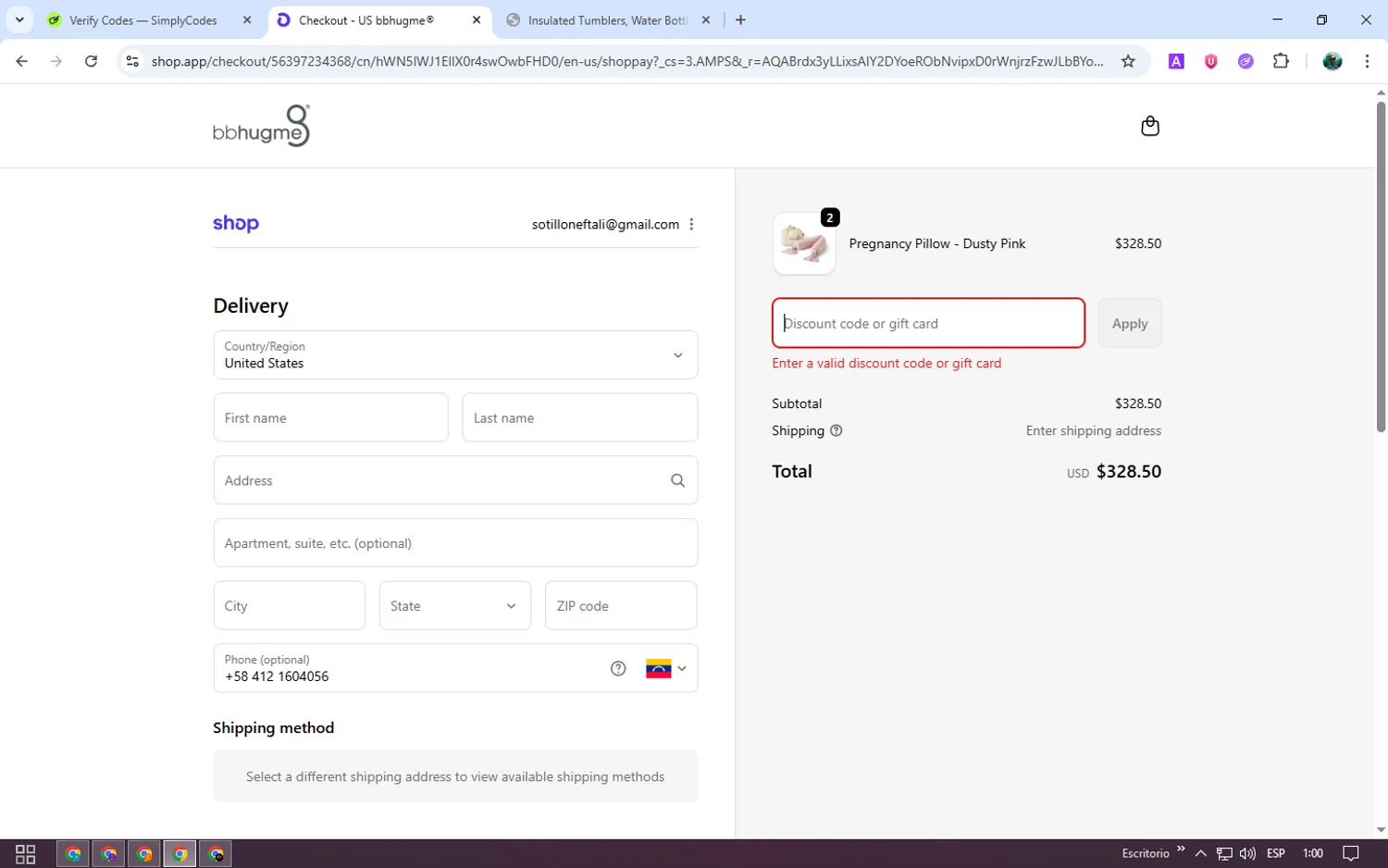Click the phone help question mark icon
Screen dimensions: 1388x868
pos(618,668)
